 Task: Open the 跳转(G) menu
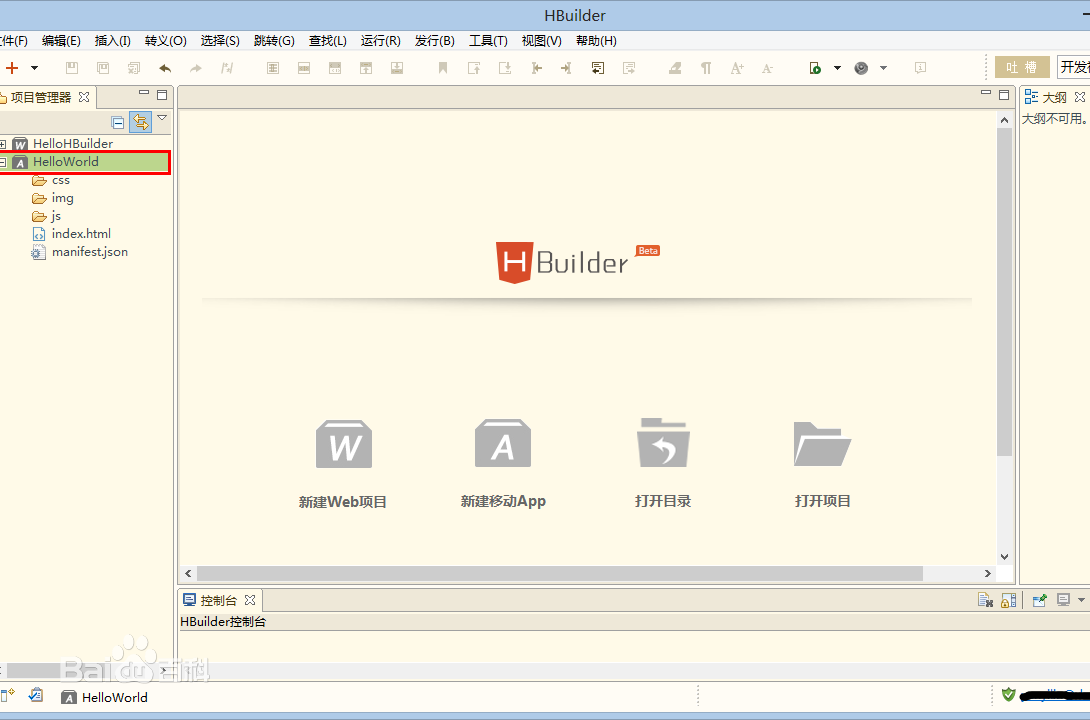[x=274, y=40]
